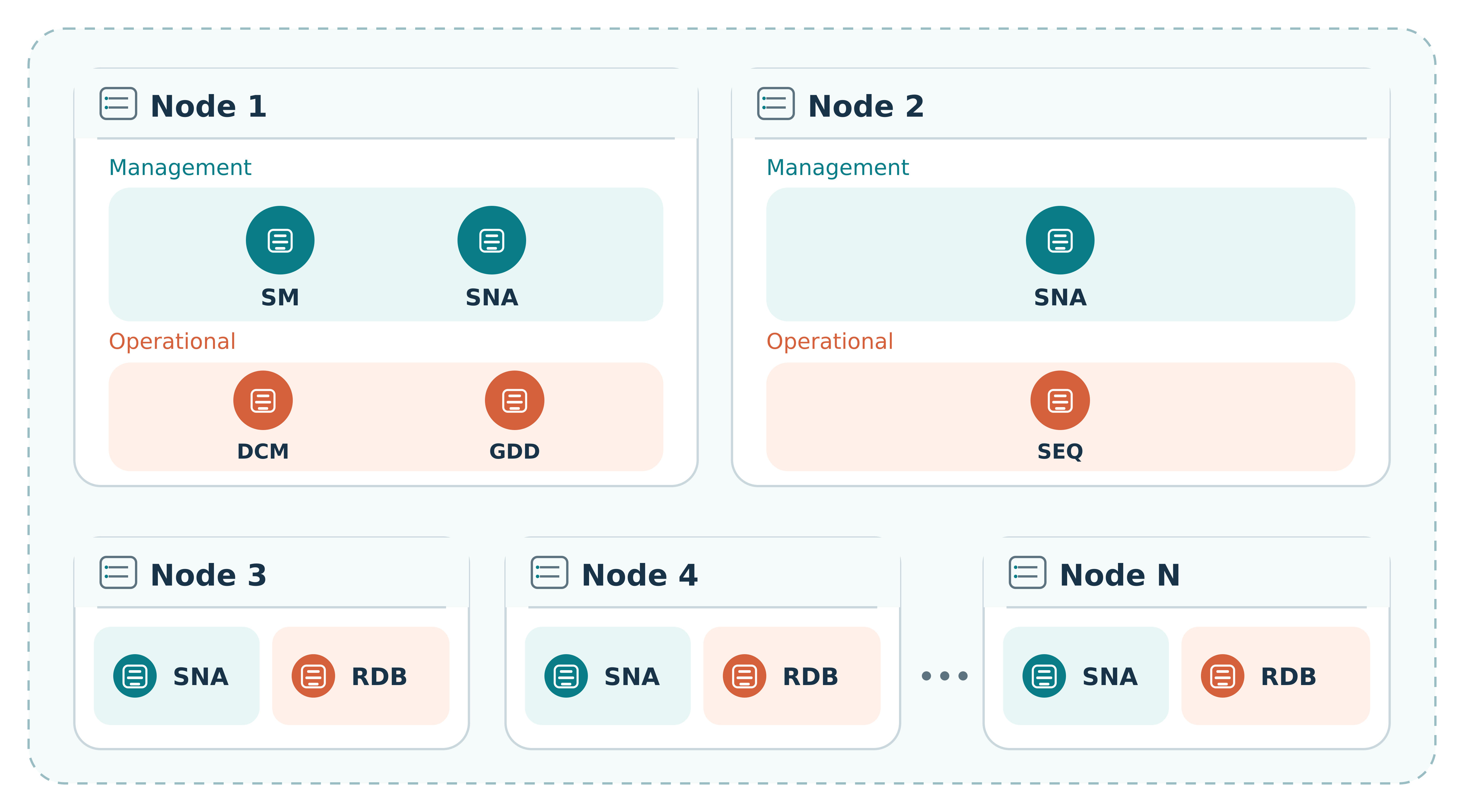1464x812 pixels.
Task: Click the SNA label in Node 4
Action: pyautogui.click(x=632, y=677)
